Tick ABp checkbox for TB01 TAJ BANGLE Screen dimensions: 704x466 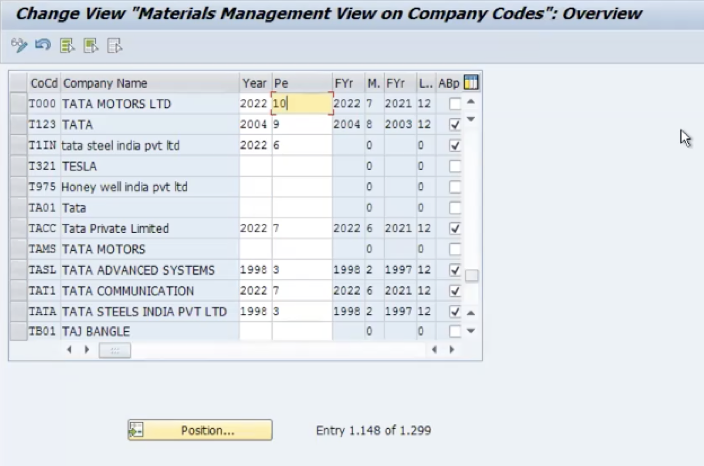(x=455, y=331)
